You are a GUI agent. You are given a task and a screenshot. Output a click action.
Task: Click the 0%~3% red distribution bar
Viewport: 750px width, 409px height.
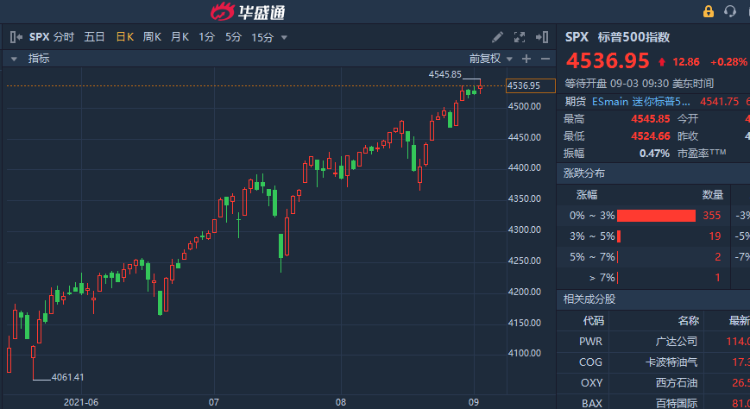coord(656,215)
